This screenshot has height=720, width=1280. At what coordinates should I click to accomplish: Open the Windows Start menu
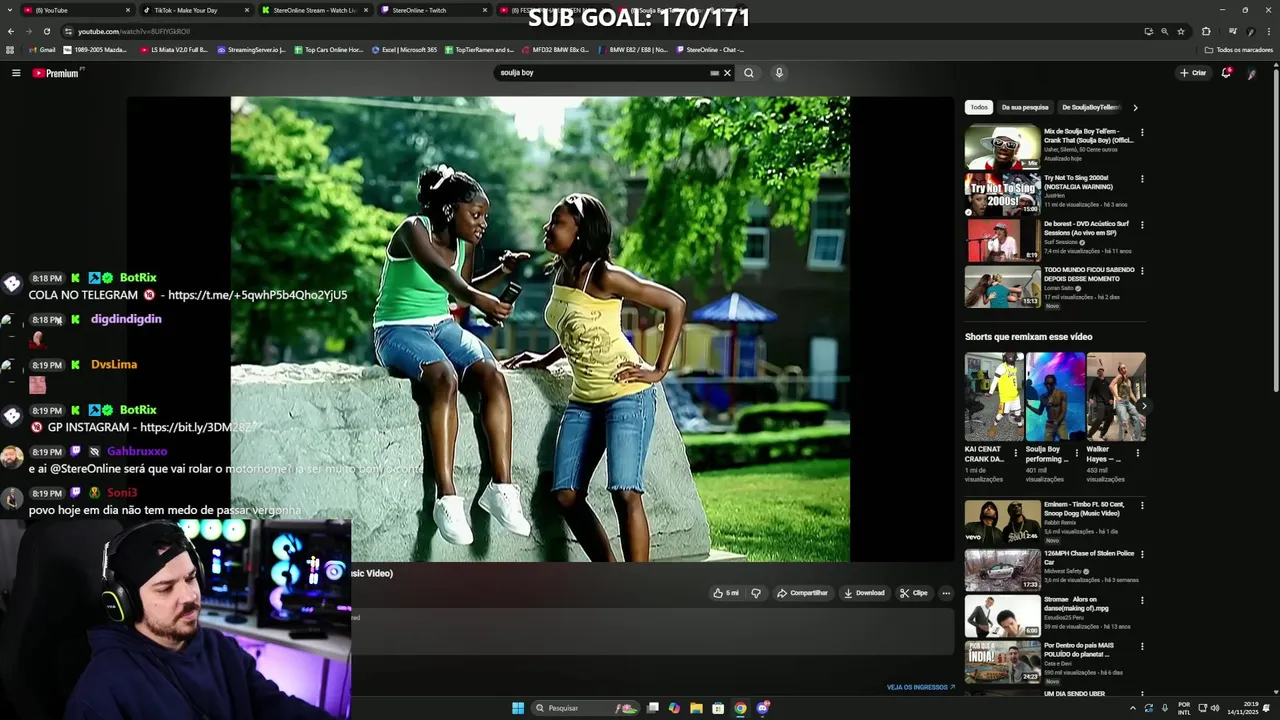tap(518, 708)
